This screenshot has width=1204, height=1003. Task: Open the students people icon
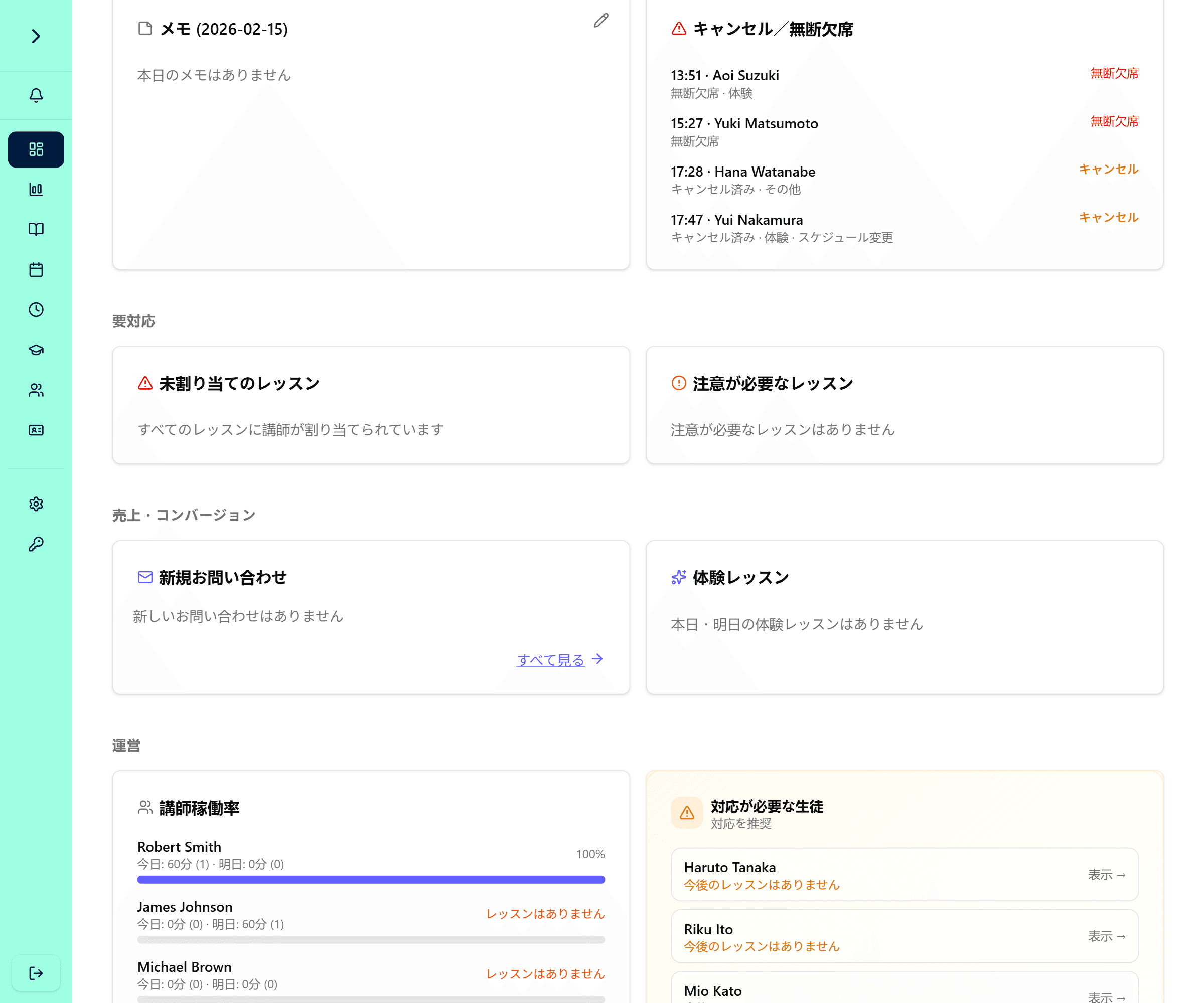coord(36,390)
